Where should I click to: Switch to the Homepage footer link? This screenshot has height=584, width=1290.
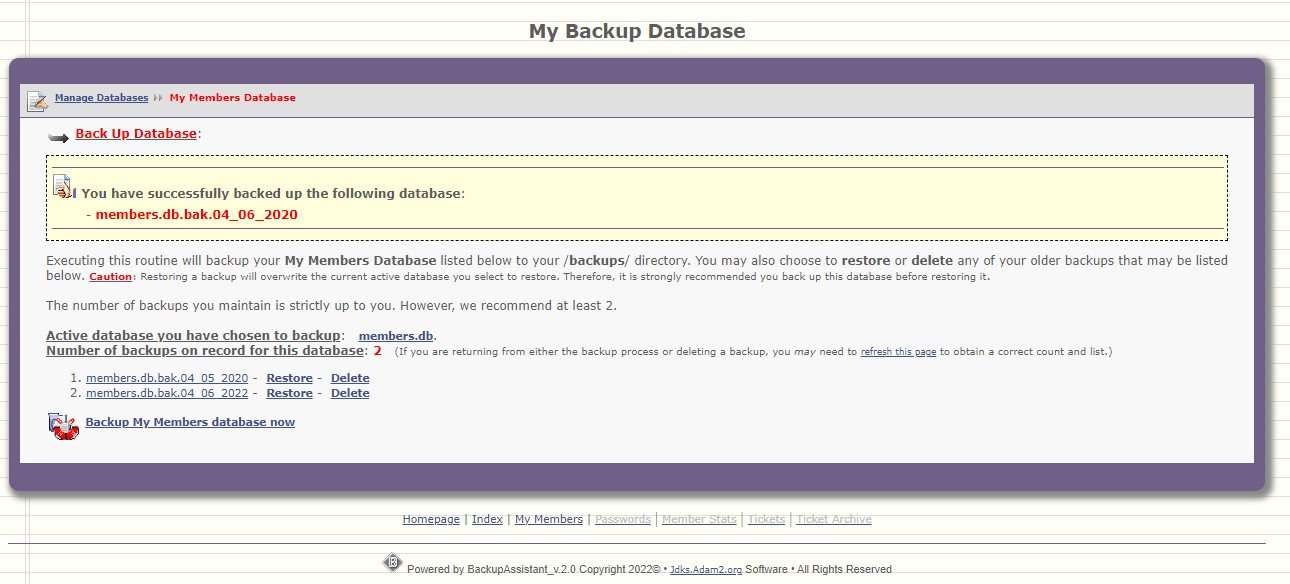(x=430, y=519)
